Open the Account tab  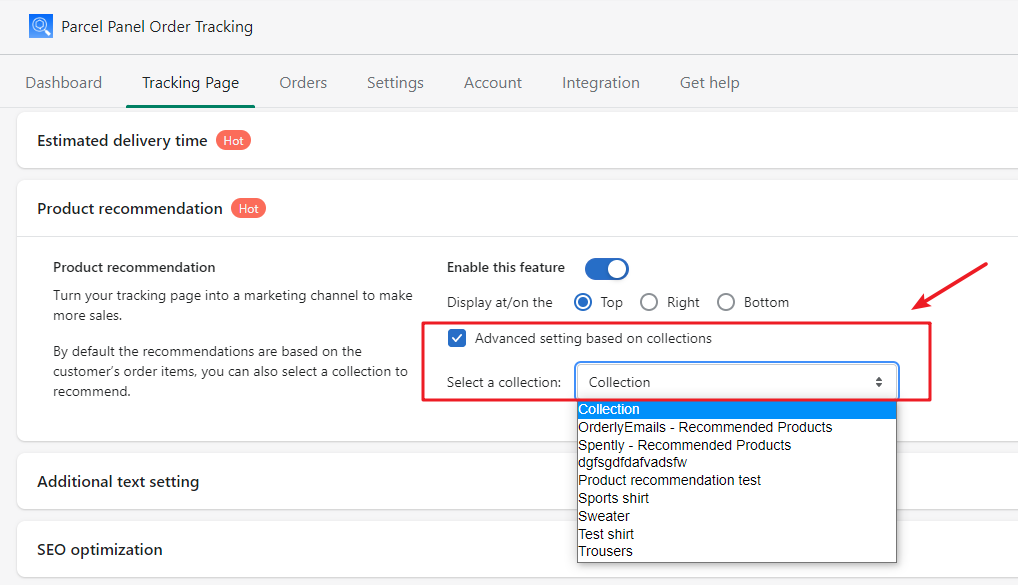(x=493, y=82)
